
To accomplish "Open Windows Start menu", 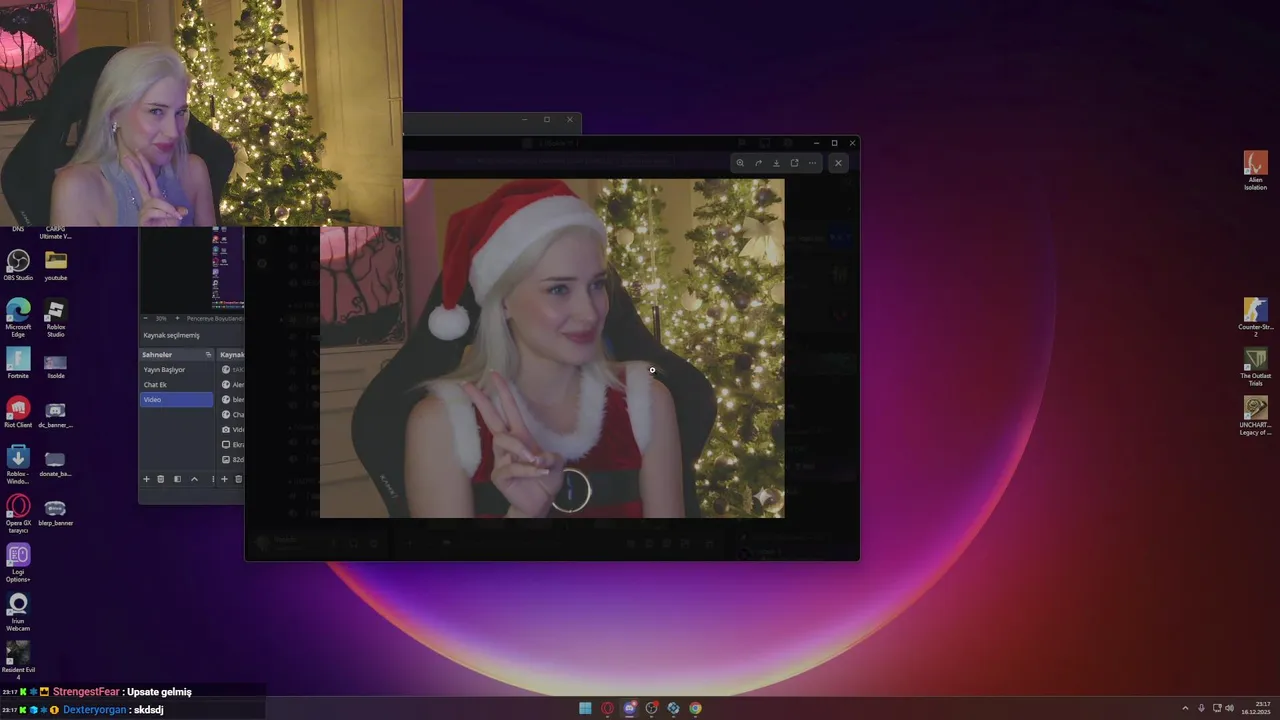I will 585,708.
